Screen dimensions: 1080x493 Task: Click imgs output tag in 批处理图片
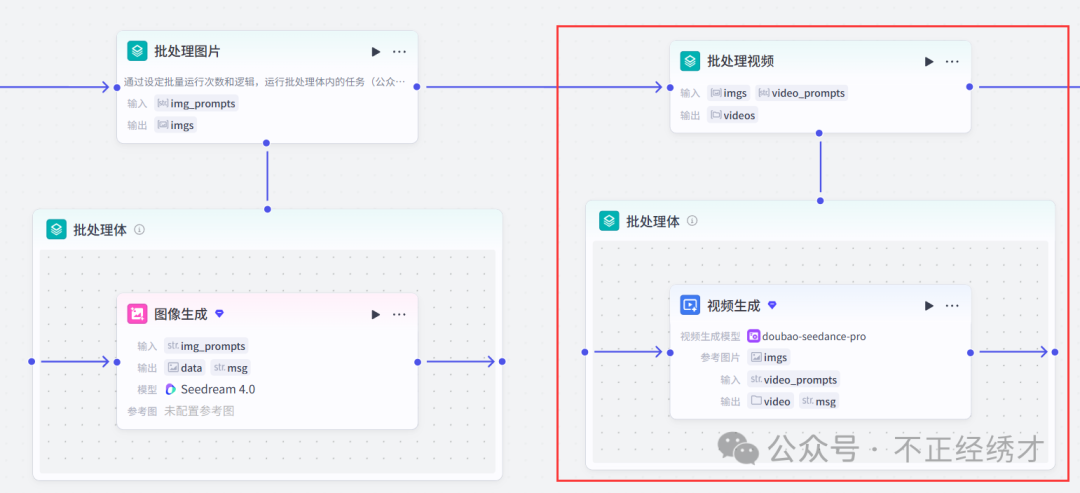175,125
